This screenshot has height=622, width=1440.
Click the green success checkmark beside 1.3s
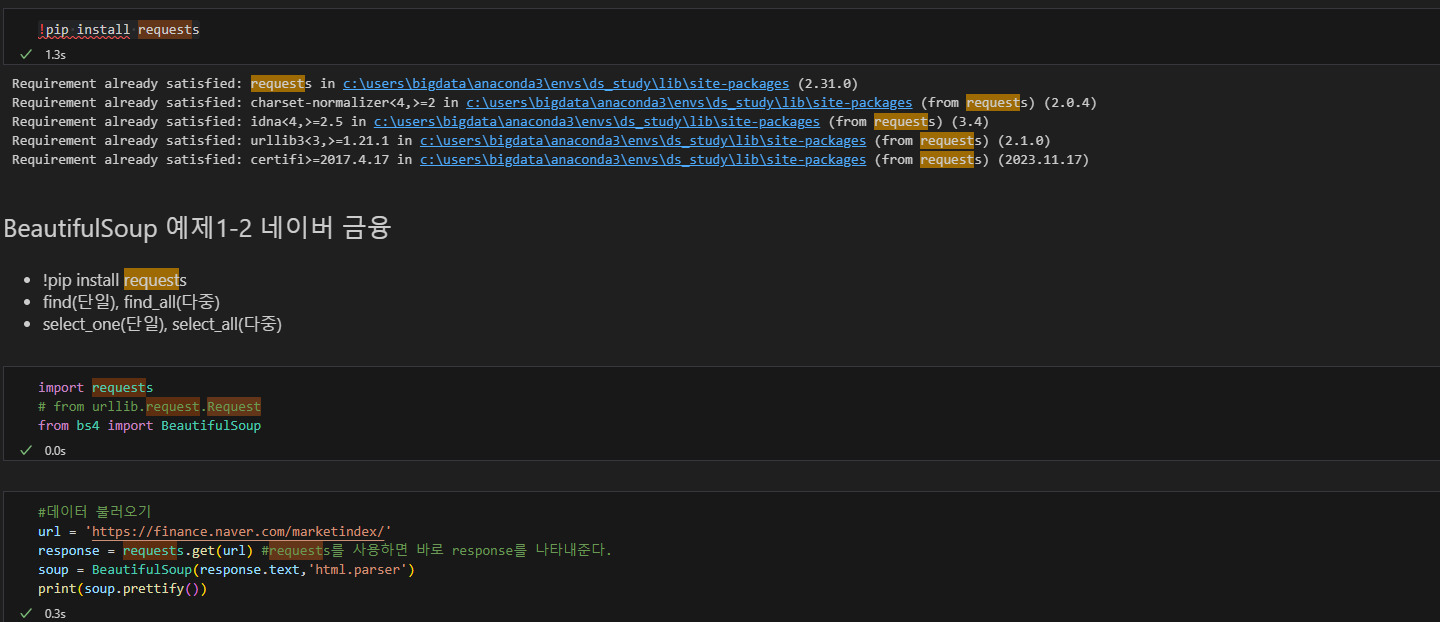click(26, 54)
